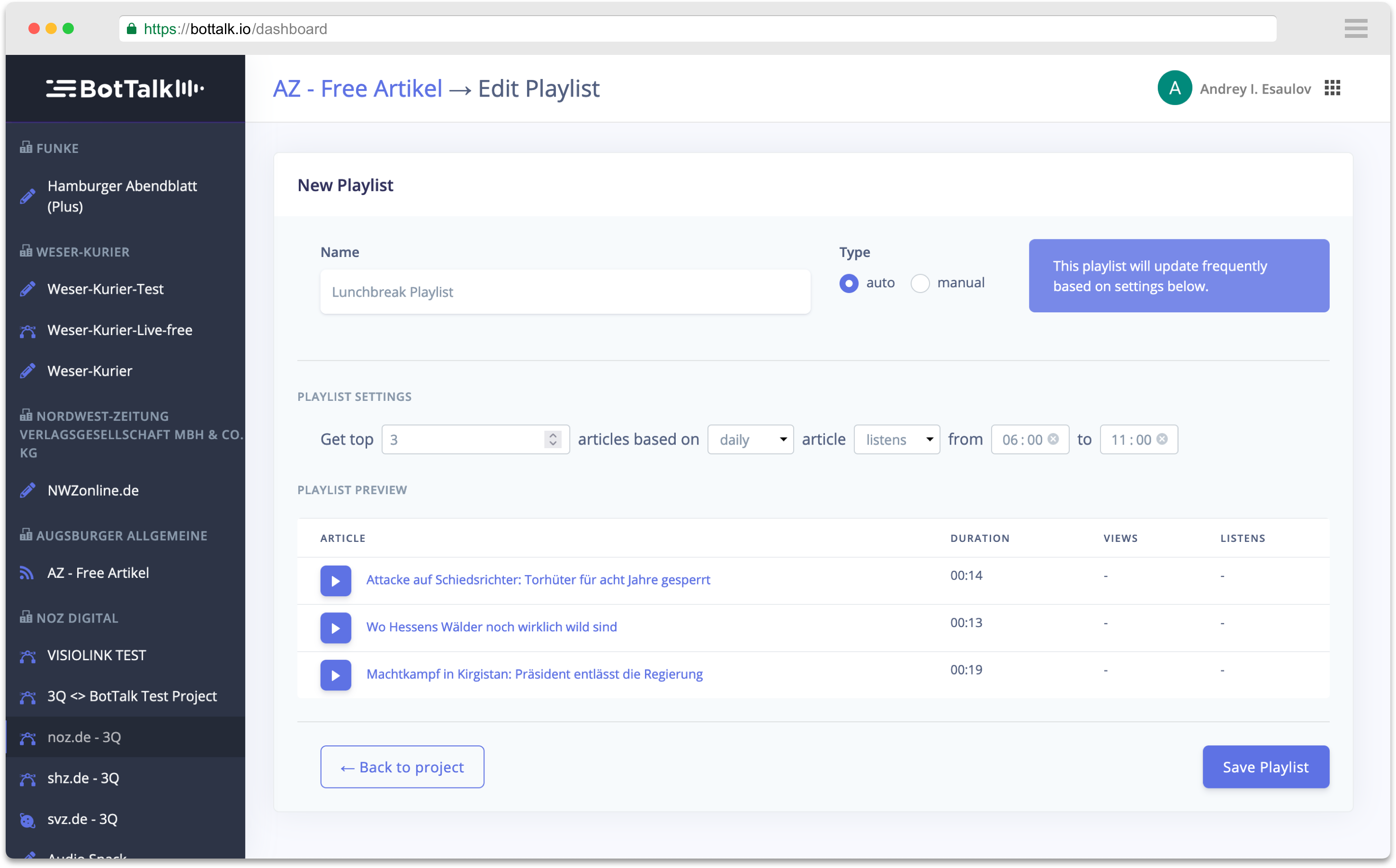1396x868 pixels.
Task: Click the playlist Name input field
Action: click(565, 292)
